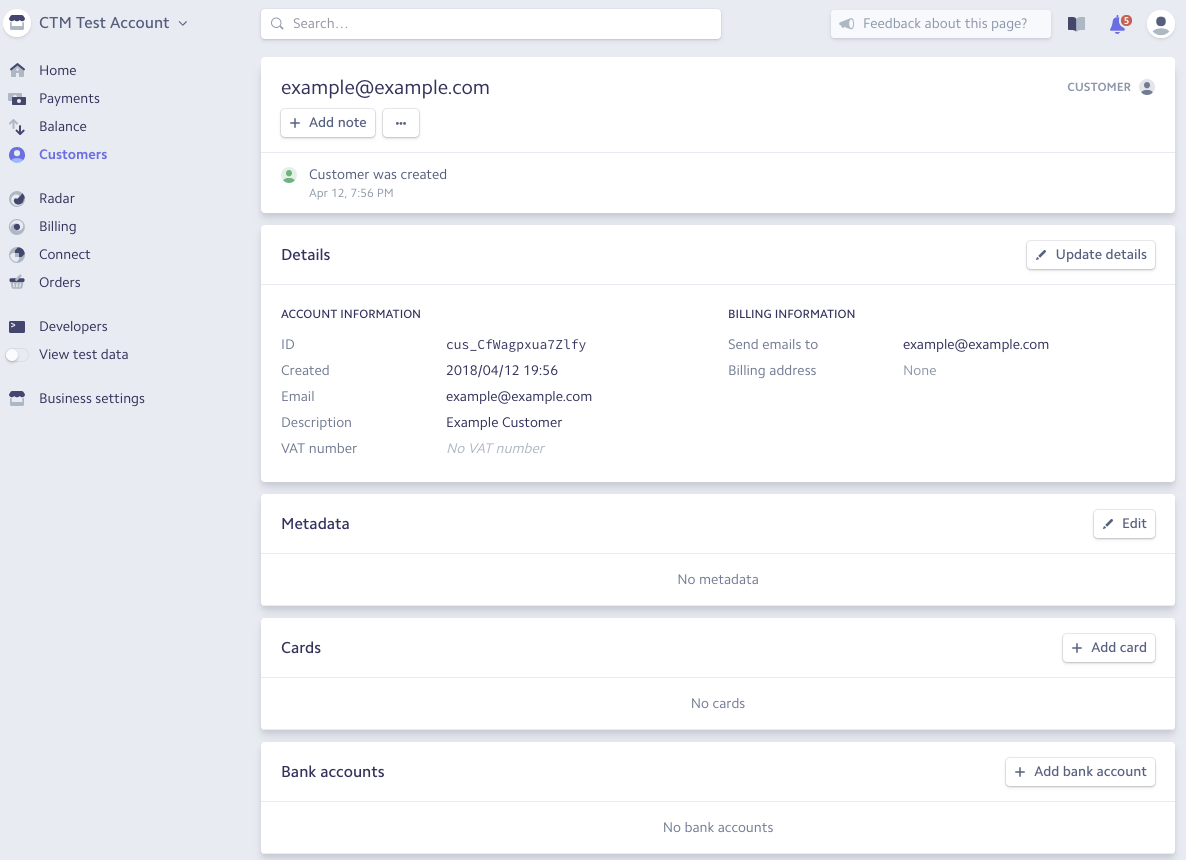Open Billing in the sidebar
Image resolution: width=1186 pixels, height=860 pixels.
click(x=57, y=226)
